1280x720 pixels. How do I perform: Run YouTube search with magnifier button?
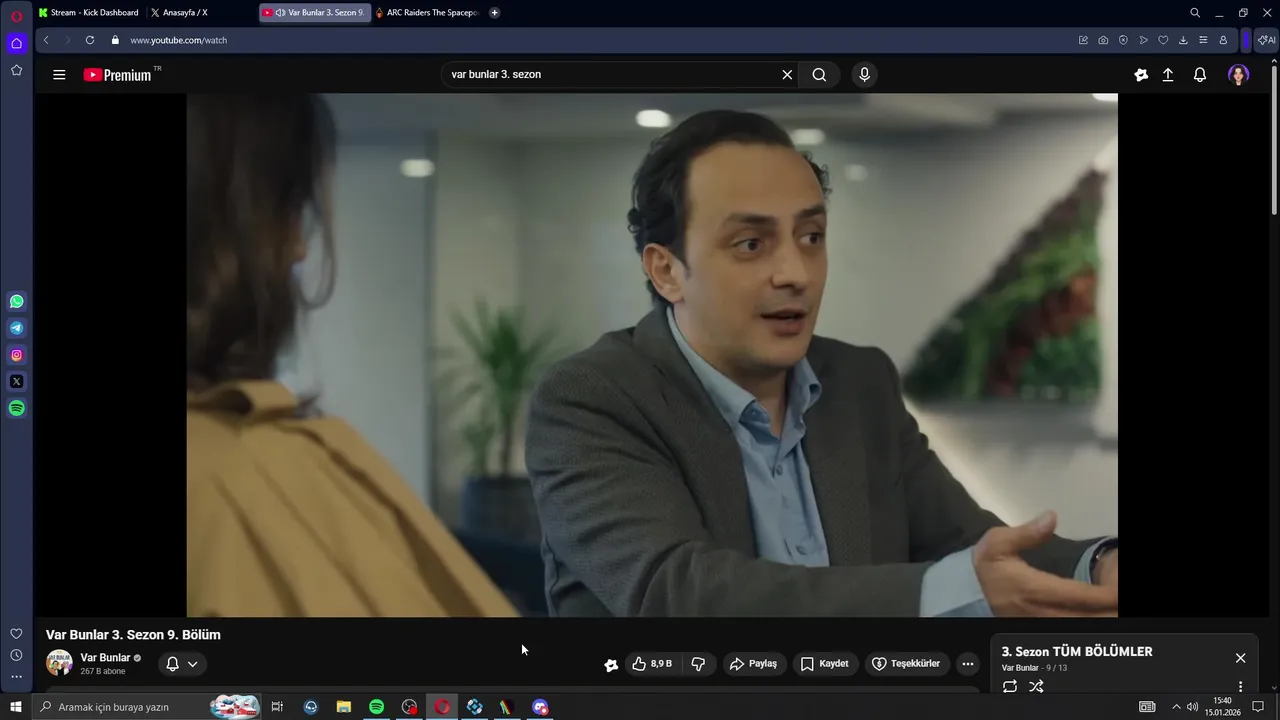click(819, 75)
